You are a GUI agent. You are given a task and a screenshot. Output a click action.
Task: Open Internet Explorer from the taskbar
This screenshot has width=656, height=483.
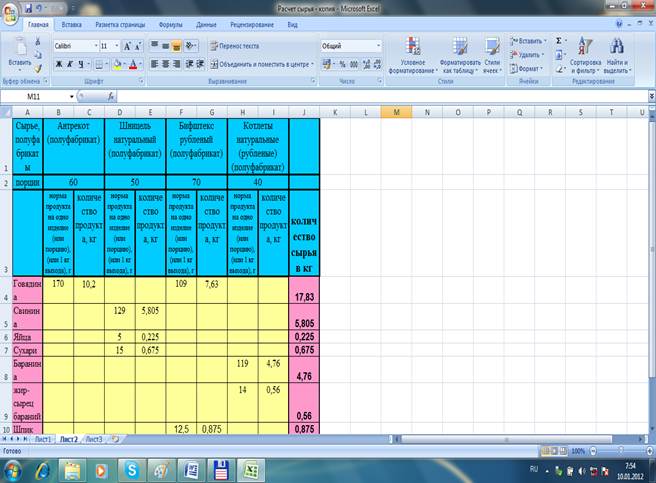(42, 471)
